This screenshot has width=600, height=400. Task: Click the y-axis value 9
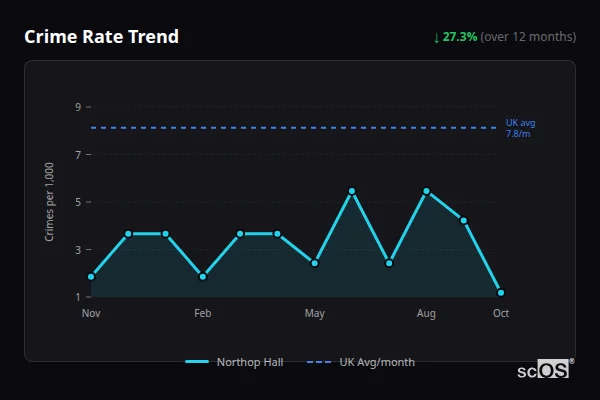click(x=78, y=107)
